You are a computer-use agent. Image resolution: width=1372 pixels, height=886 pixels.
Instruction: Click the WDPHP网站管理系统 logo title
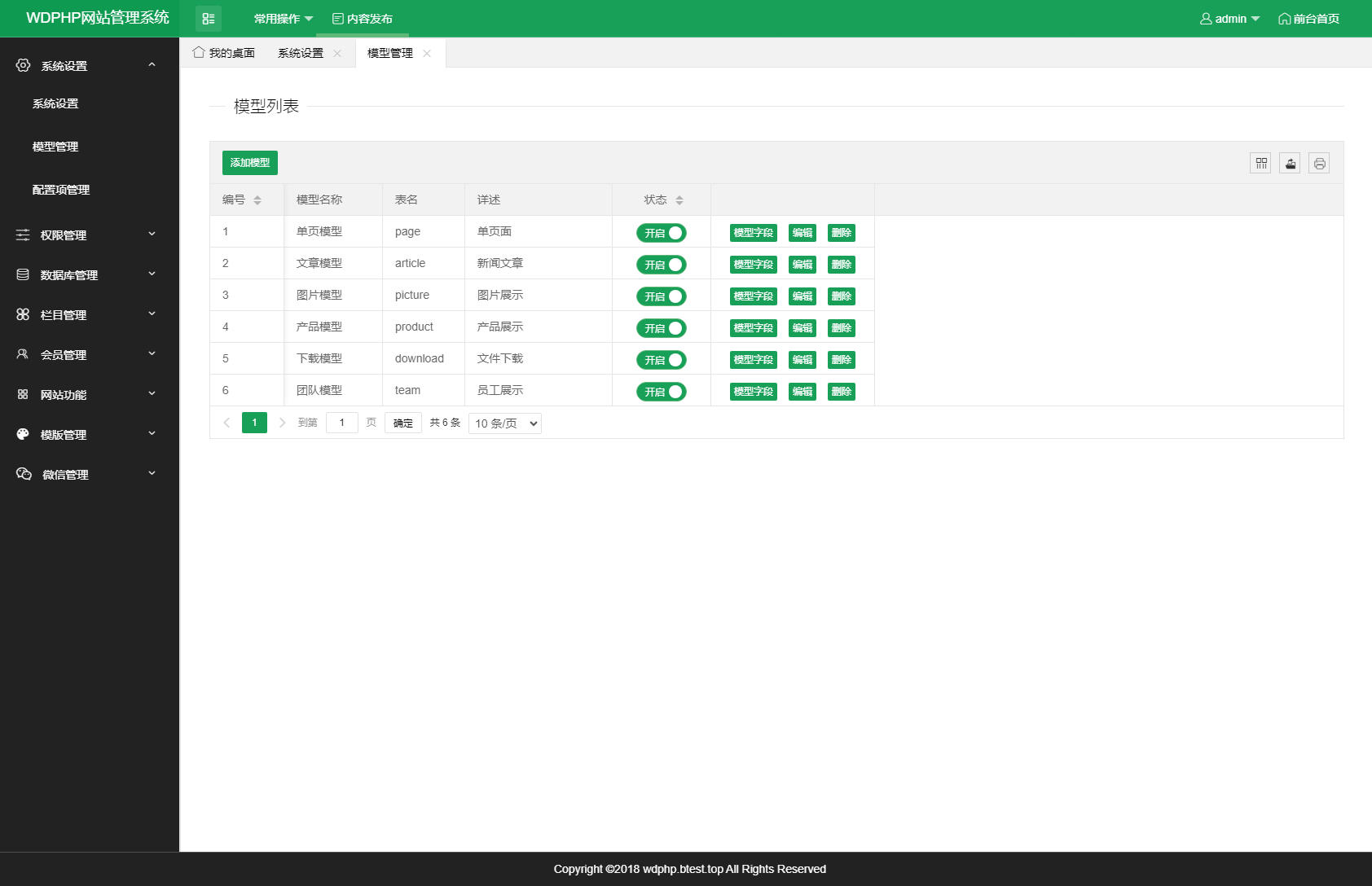tap(98, 18)
